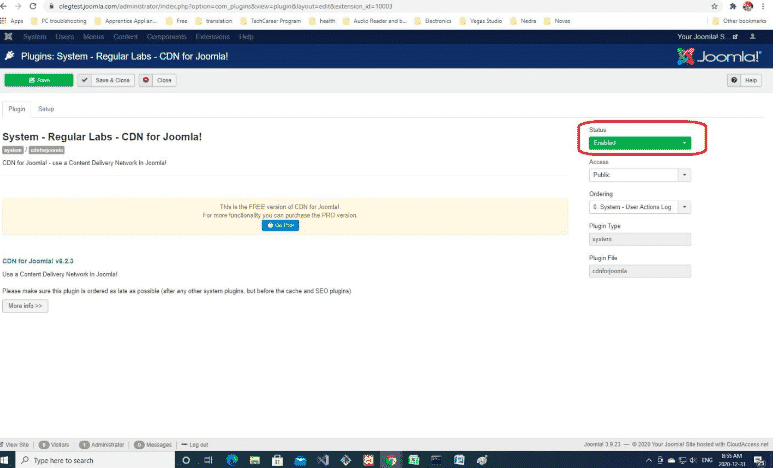Open File Explorer from taskbar
Viewport: 776px width, 468px height.
pos(254,460)
